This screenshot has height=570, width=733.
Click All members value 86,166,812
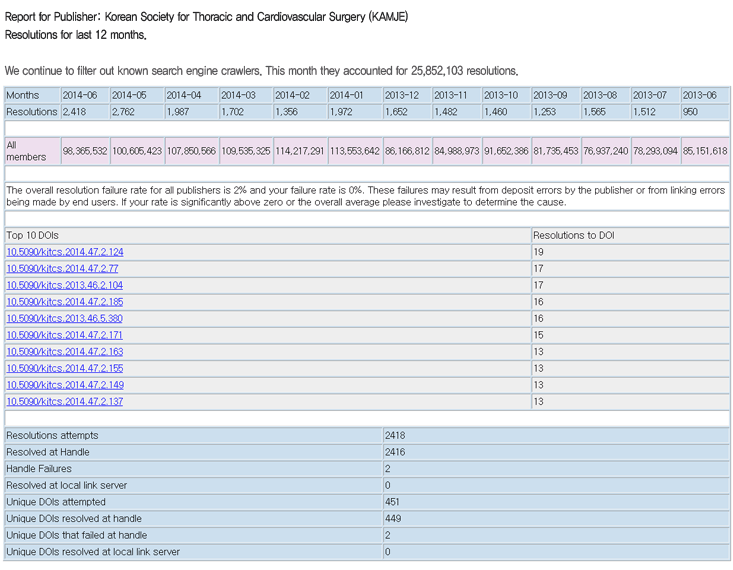(x=407, y=151)
